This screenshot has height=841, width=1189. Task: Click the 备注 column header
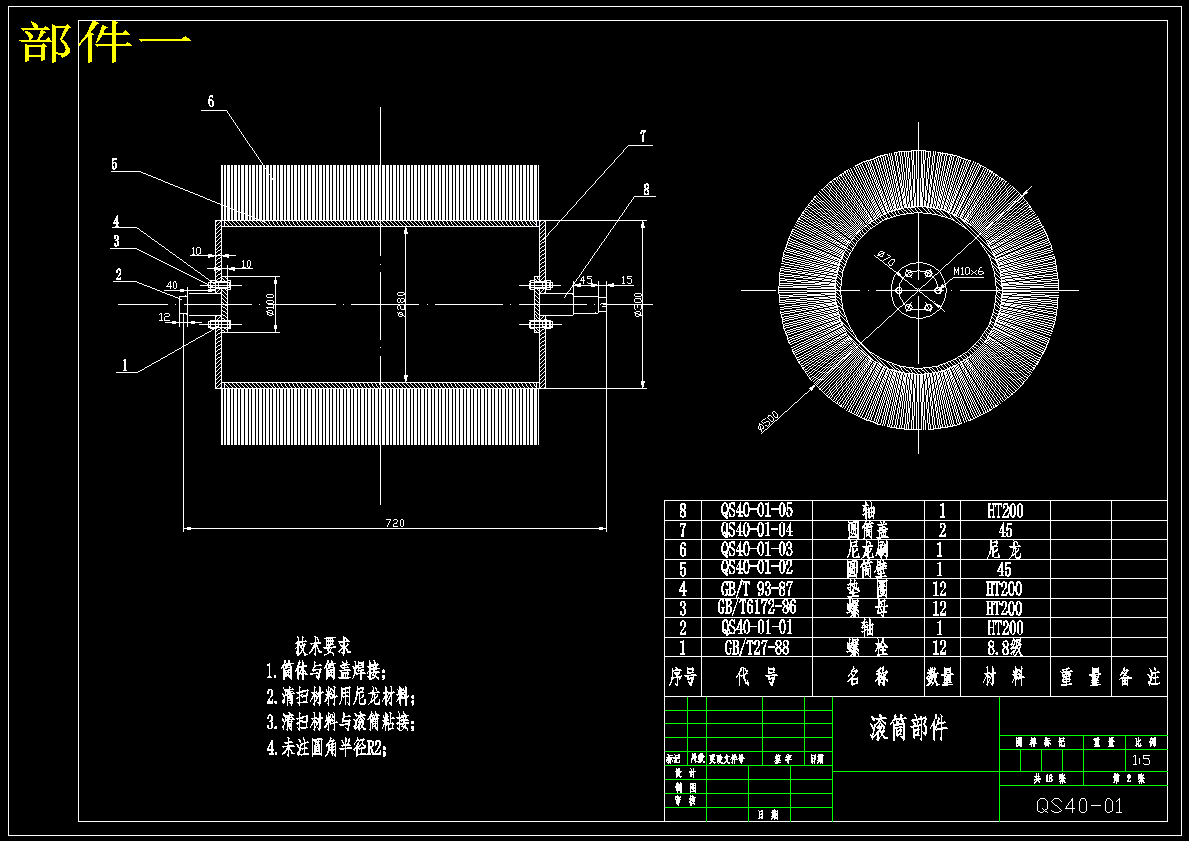[x=1140, y=676]
